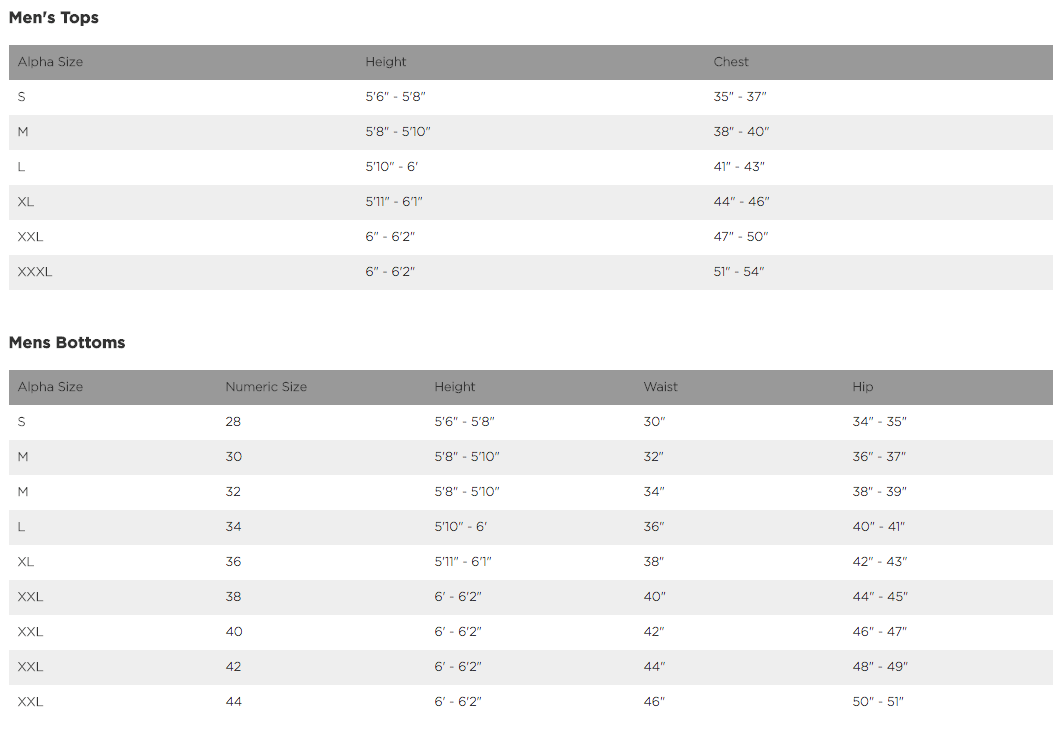
Task: Select the 36" waist value
Action: [654, 527]
